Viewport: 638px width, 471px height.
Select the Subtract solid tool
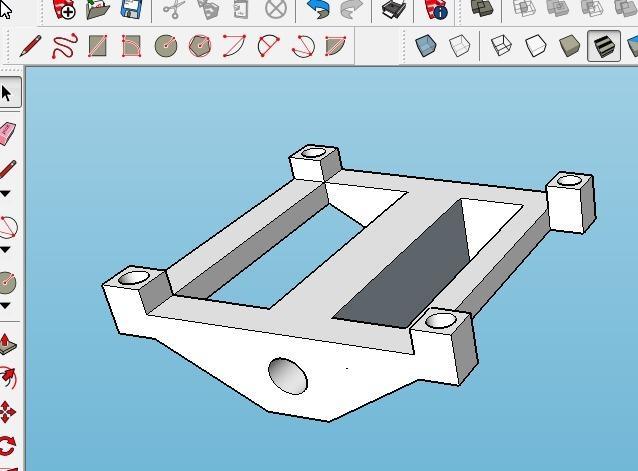(592, 8)
